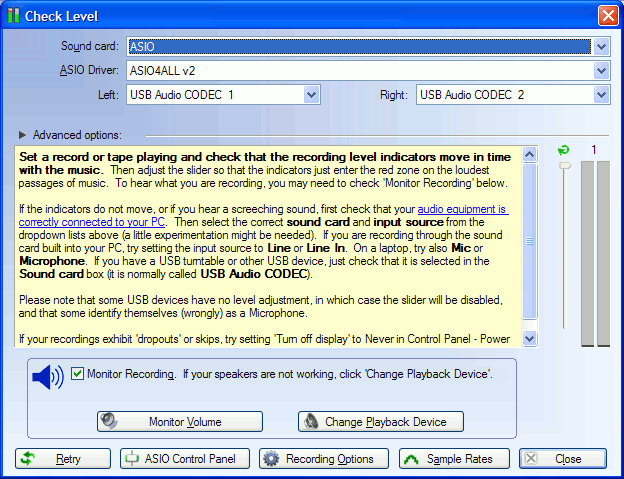
Task: Click the Sample Rates button
Action: pyautogui.click(x=454, y=459)
